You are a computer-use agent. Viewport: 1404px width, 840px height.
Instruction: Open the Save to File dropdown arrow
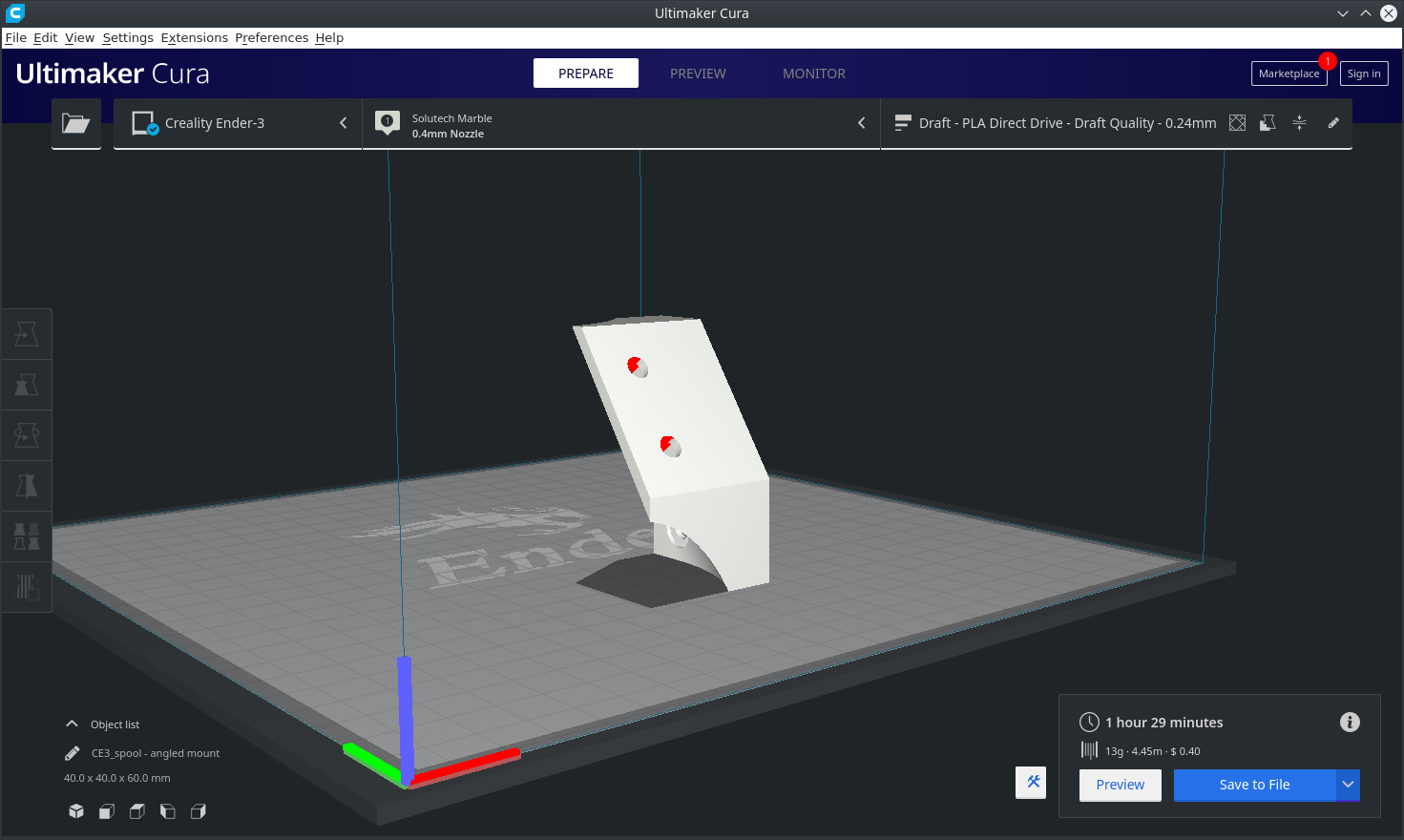(1348, 785)
